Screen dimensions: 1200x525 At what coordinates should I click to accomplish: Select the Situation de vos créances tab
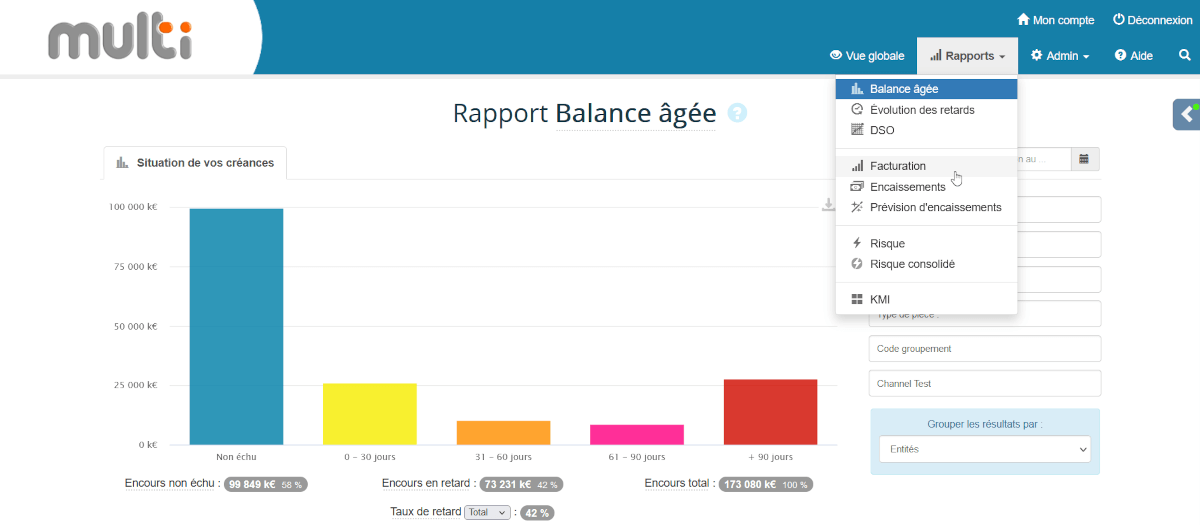coord(195,163)
